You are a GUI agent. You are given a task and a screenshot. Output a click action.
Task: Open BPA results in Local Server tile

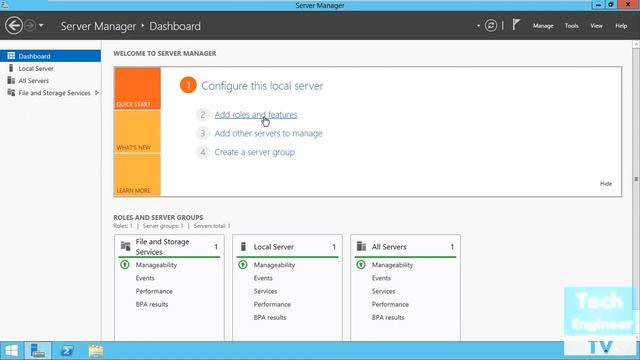pyautogui.click(x=270, y=317)
